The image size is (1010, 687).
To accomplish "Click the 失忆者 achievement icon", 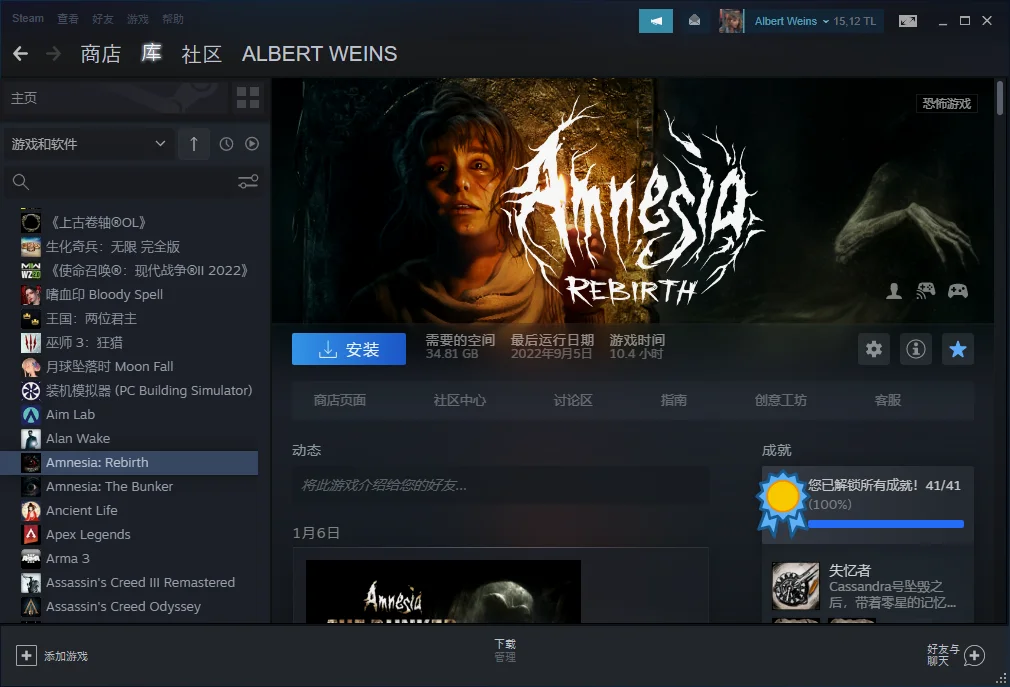I will pyautogui.click(x=796, y=586).
